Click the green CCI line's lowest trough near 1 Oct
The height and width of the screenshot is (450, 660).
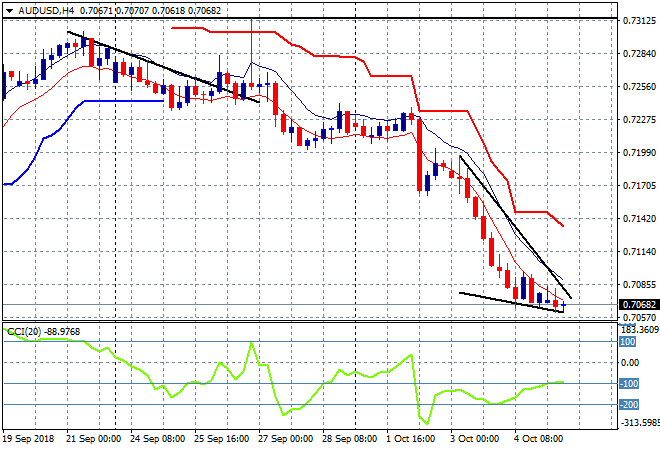coord(427,423)
